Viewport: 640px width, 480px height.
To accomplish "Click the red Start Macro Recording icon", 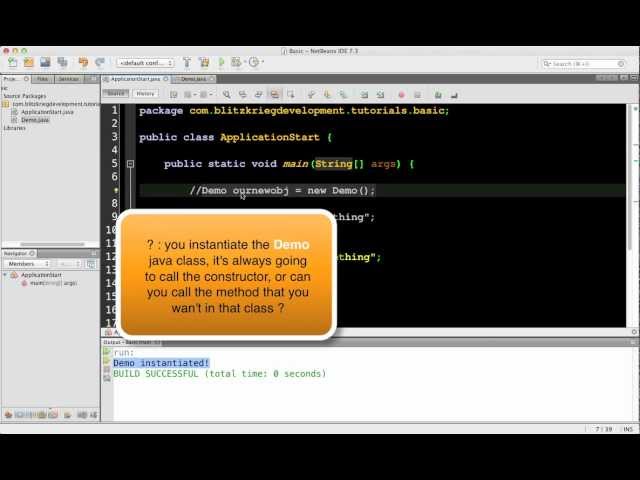I will (x=402, y=95).
